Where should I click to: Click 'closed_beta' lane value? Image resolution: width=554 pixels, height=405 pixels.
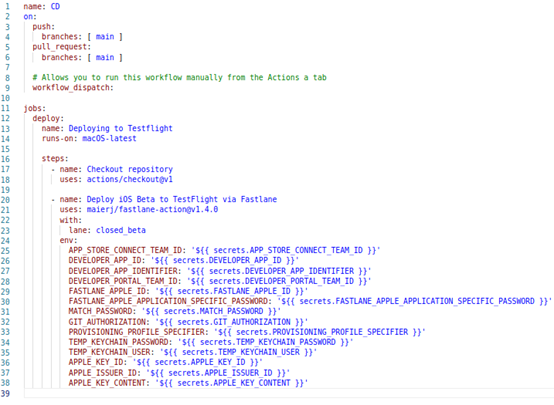pyautogui.click(x=121, y=230)
